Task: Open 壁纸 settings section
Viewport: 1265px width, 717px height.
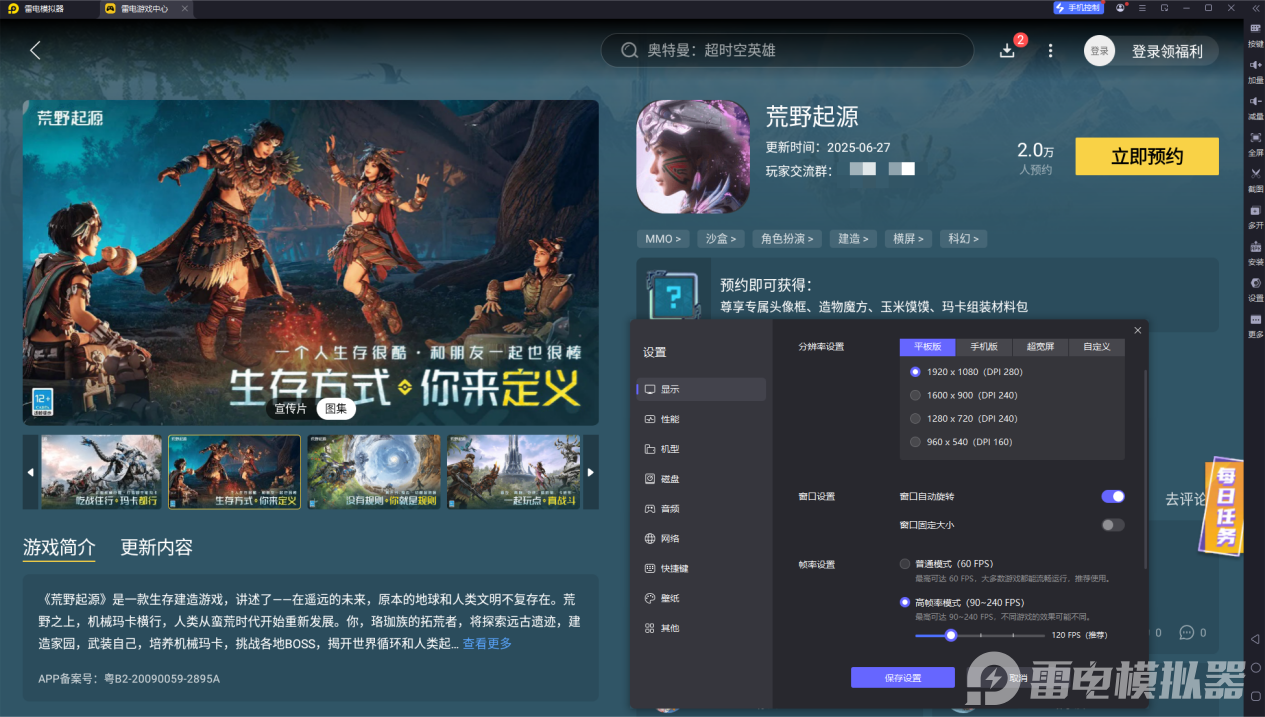Action: (701, 599)
